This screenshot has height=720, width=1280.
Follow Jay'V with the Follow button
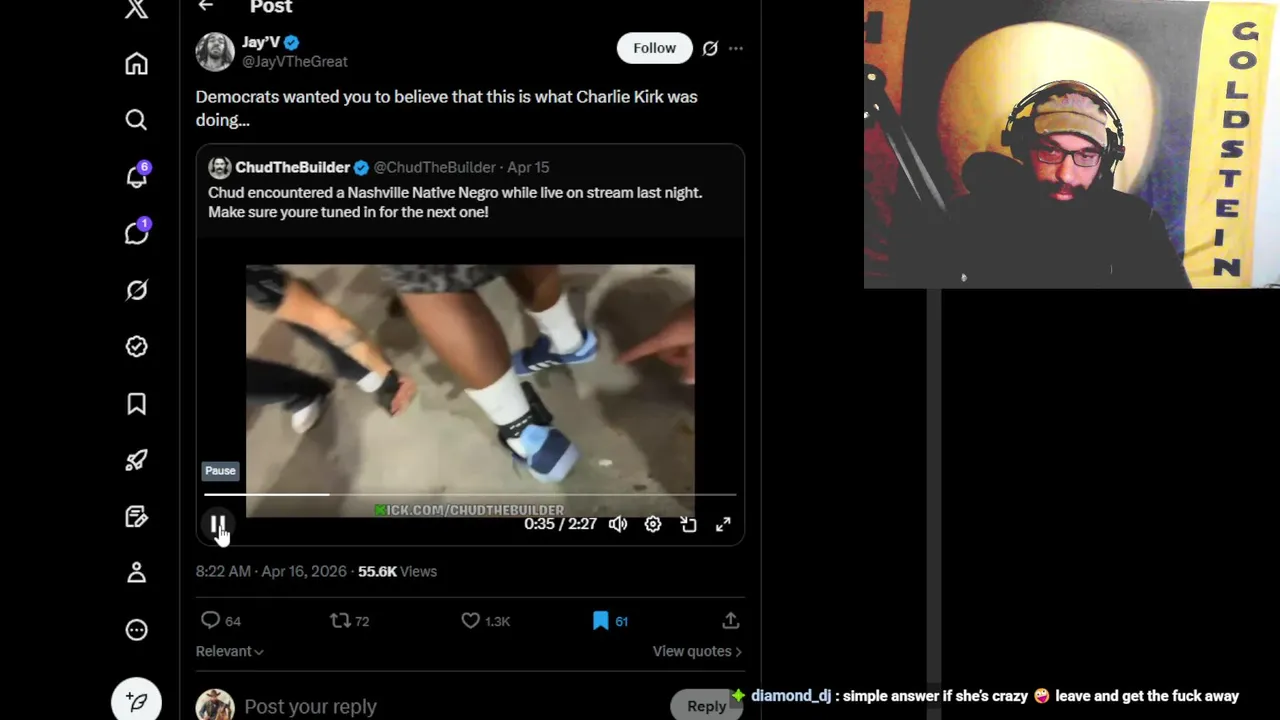tap(654, 48)
